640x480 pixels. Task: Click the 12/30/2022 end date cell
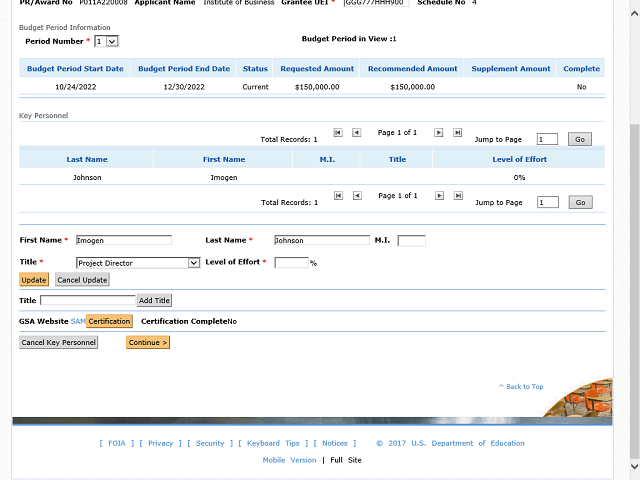184,87
